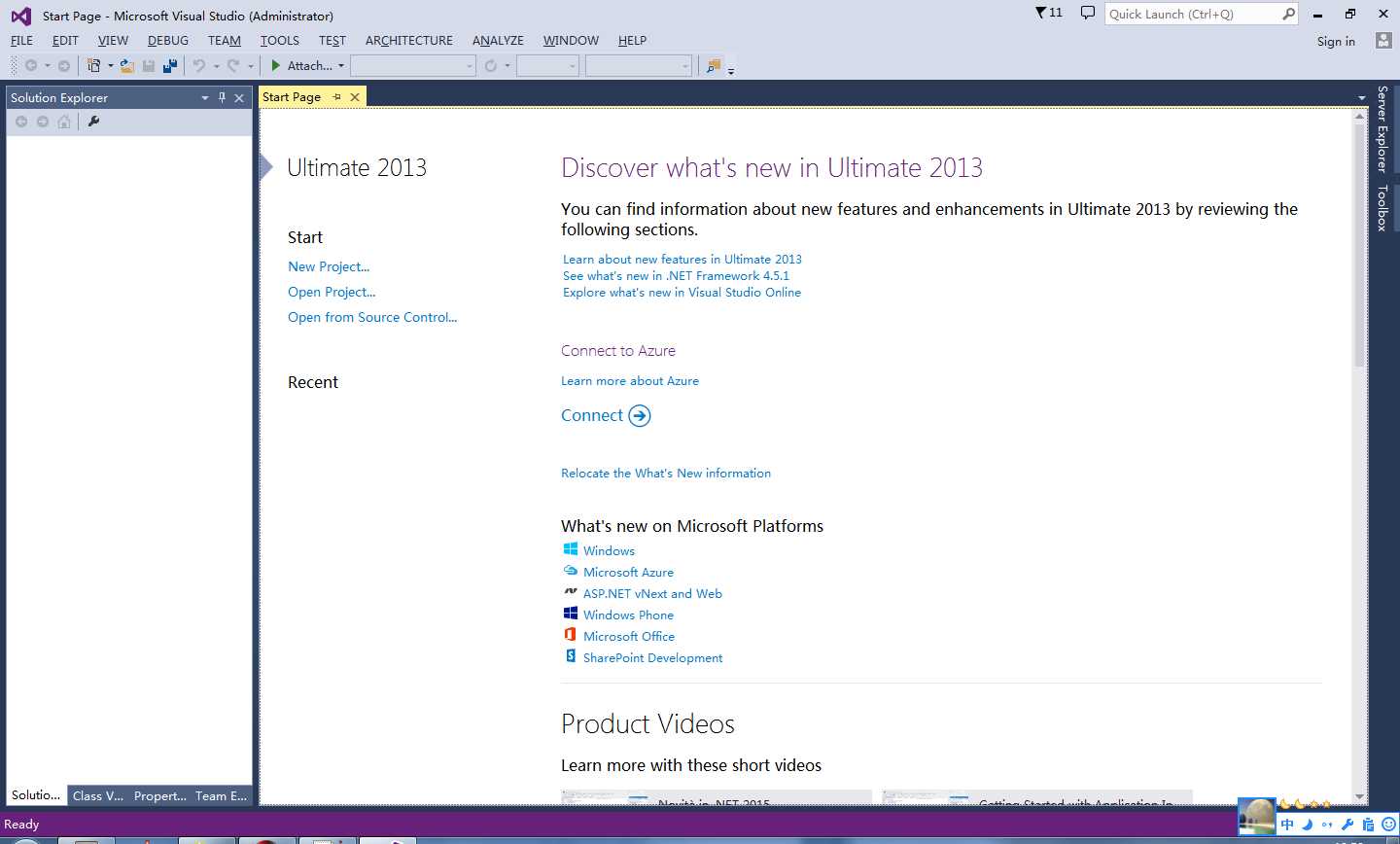Screen dimensions: 1400x844
Task: Click the Navigate Forward toolbar arrow
Action: [x=64, y=66]
